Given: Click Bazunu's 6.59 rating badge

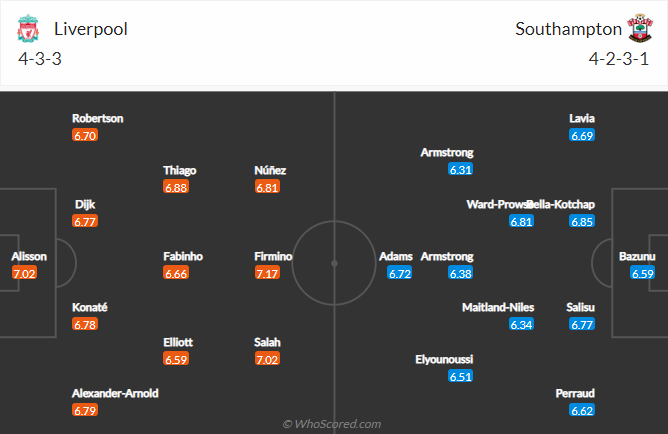Looking at the screenshot, I should [x=643, y=273].
